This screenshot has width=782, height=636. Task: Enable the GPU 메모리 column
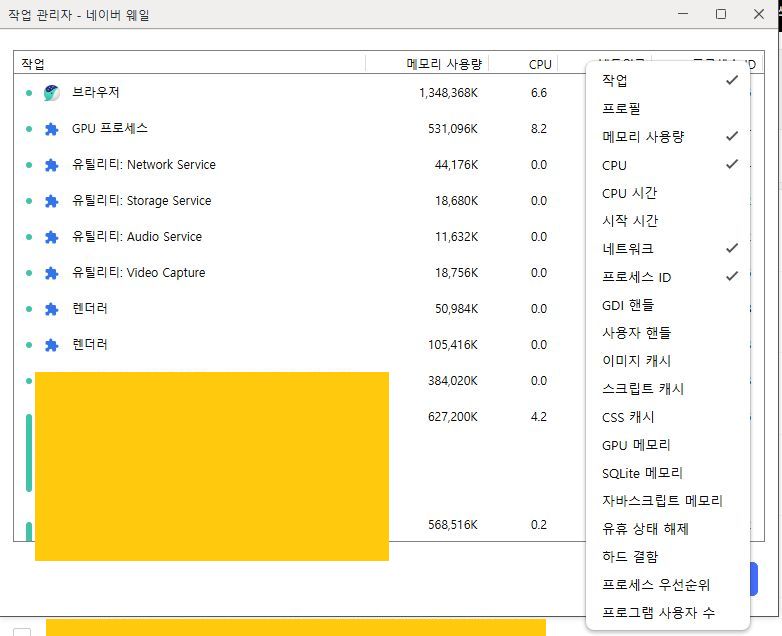point(668,444)
